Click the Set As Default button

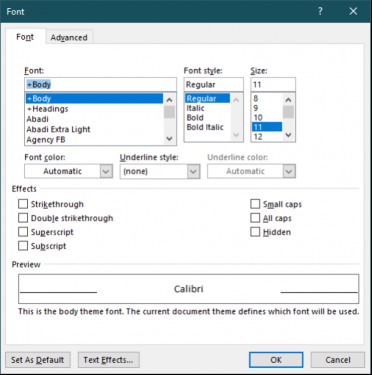point(38,360)
